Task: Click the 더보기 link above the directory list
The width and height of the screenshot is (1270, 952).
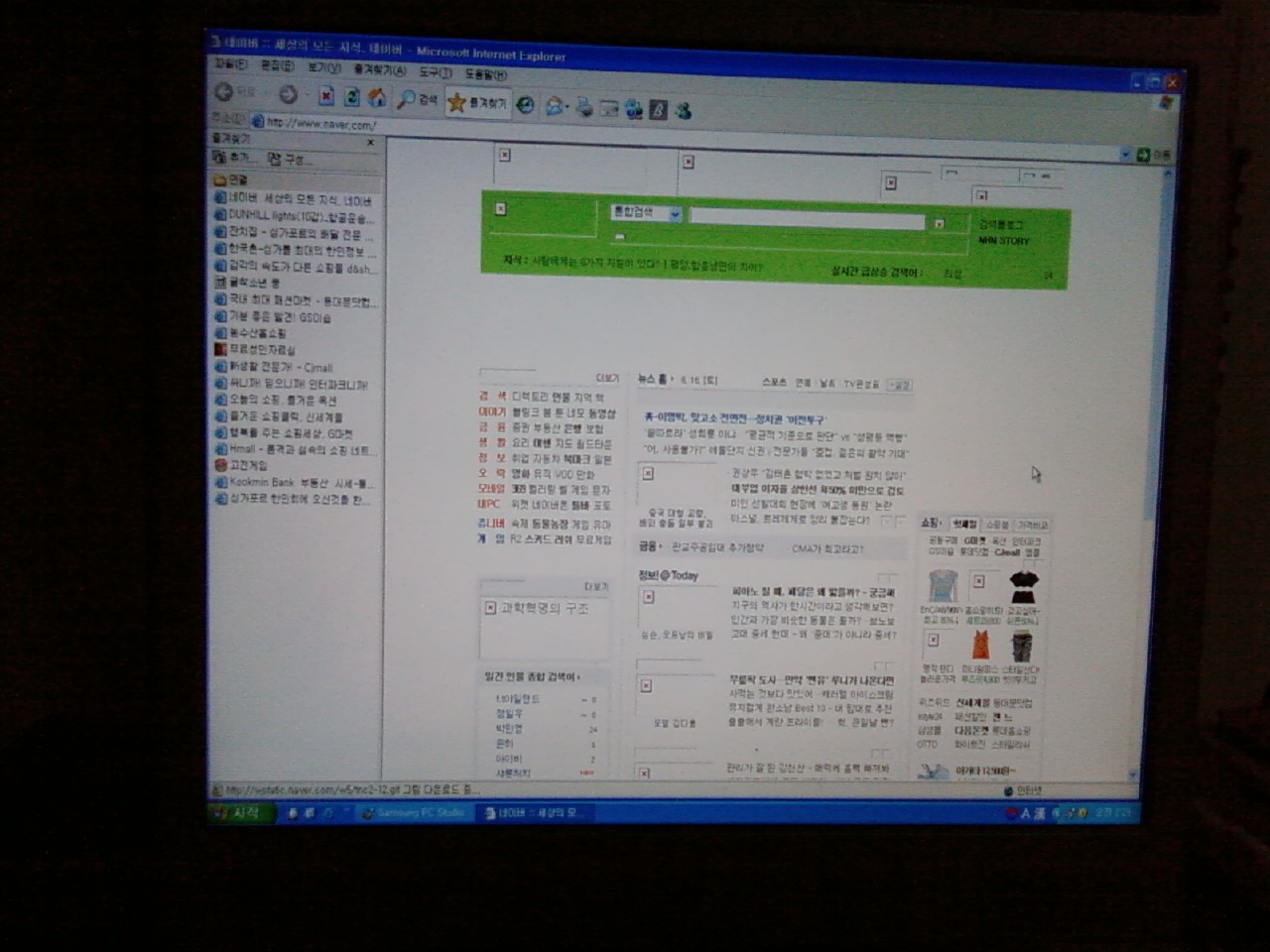Action: click(x=607, y=378)
